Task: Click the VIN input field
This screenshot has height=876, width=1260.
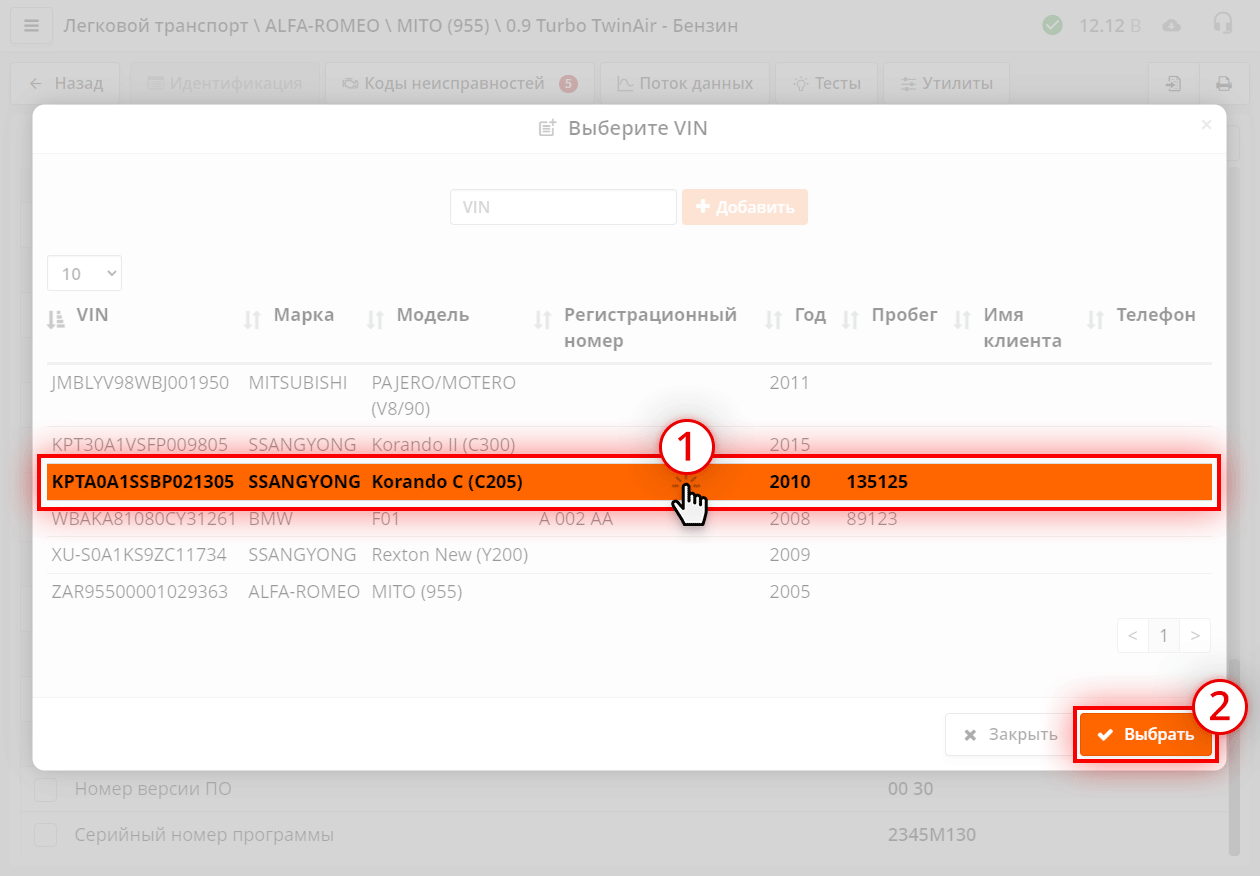Action: [x=562, y=207]
